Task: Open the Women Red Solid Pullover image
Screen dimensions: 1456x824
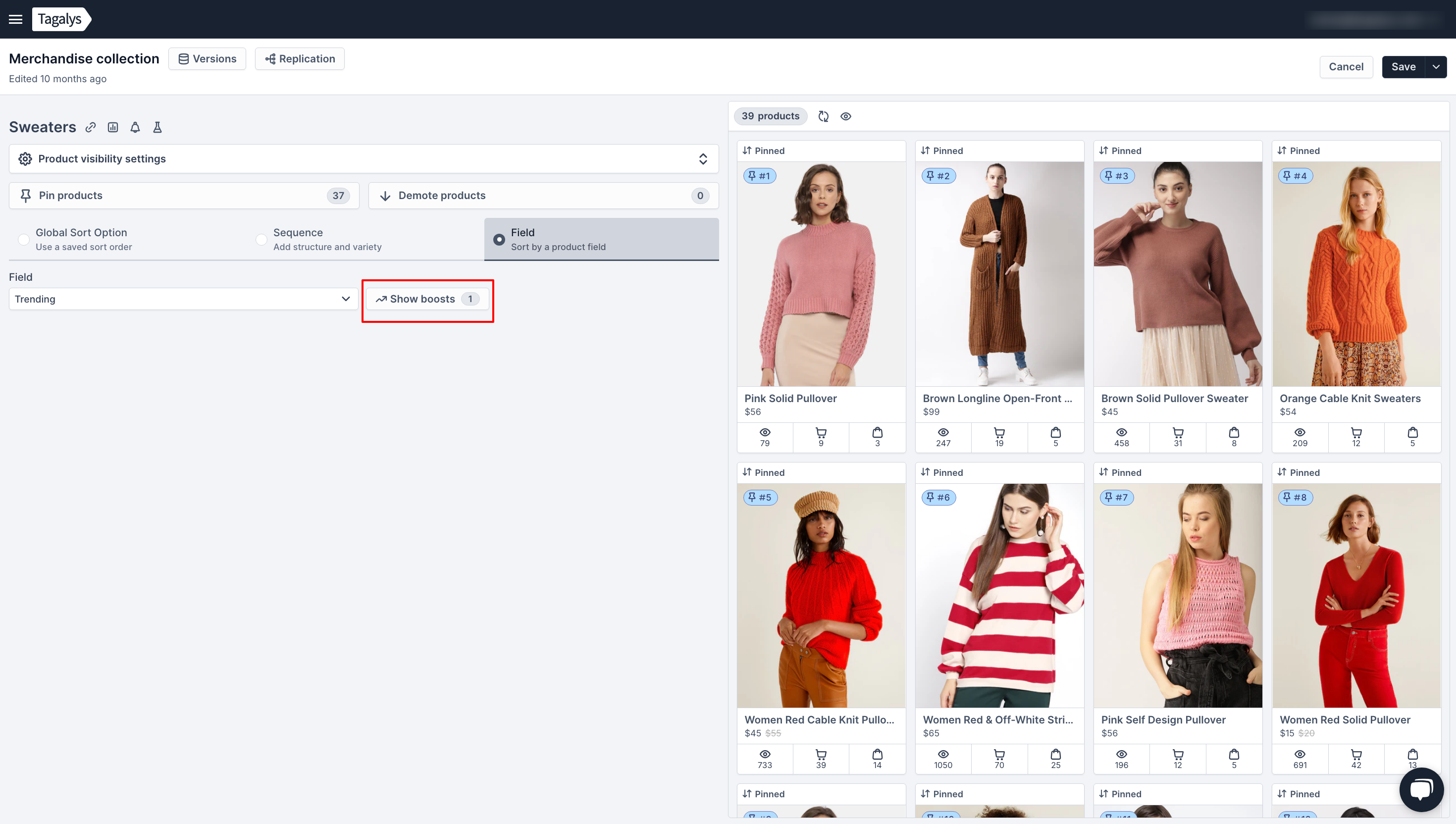Action: tap(1356, 595)
